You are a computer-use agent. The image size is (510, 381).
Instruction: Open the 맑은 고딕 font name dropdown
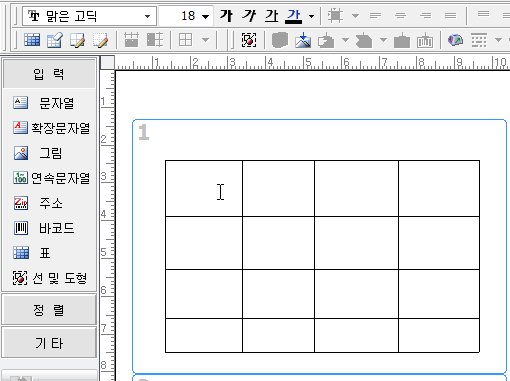(x=147, y=16)
